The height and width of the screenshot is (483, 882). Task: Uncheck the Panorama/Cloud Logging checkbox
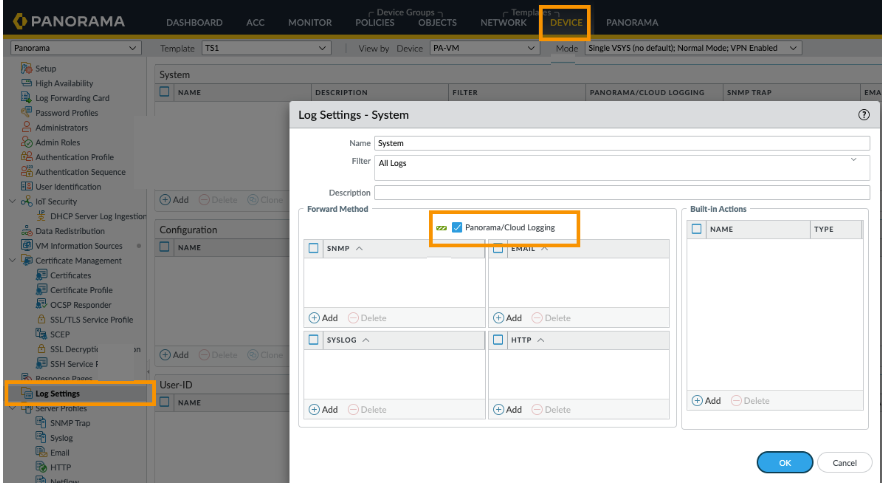coord(457,228)
